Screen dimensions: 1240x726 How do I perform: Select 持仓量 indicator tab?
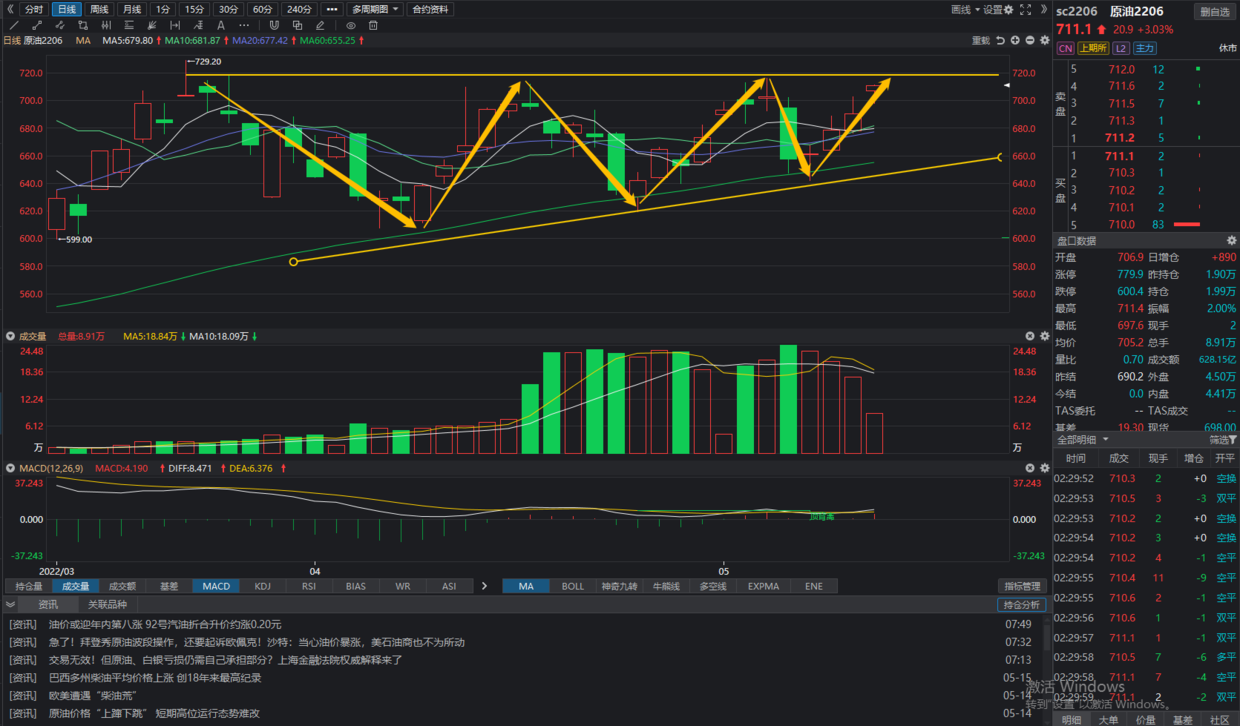pos(29,586)
